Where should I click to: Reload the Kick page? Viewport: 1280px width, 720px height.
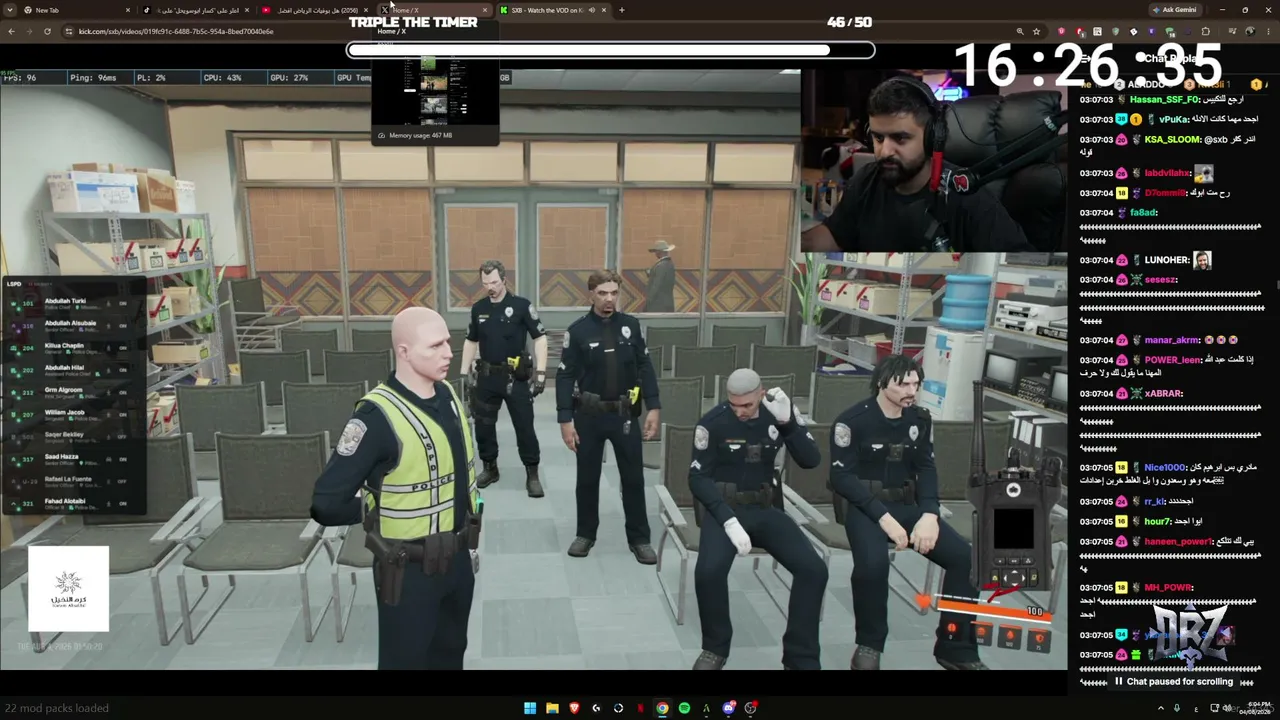click(x=47, y=31)
